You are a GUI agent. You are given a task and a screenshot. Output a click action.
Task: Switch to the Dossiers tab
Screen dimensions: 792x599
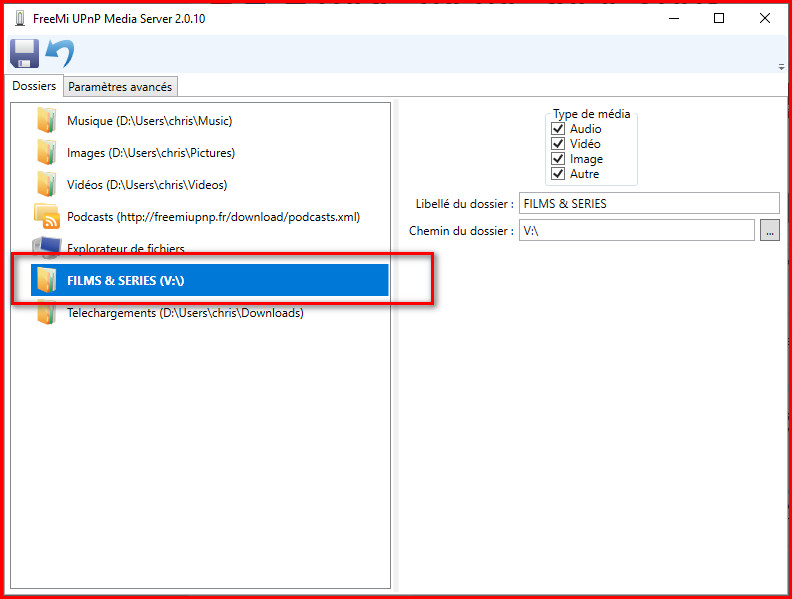pyautogui.click(x=34, y=86)
